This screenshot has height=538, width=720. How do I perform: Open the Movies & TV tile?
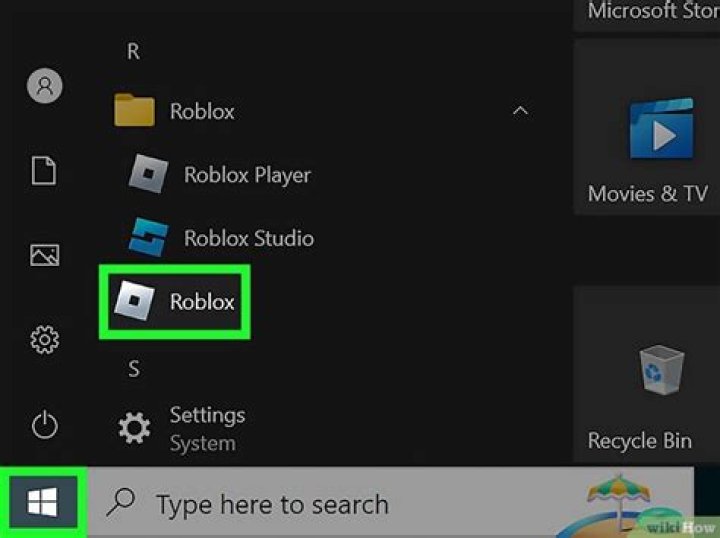click(647, 127)
